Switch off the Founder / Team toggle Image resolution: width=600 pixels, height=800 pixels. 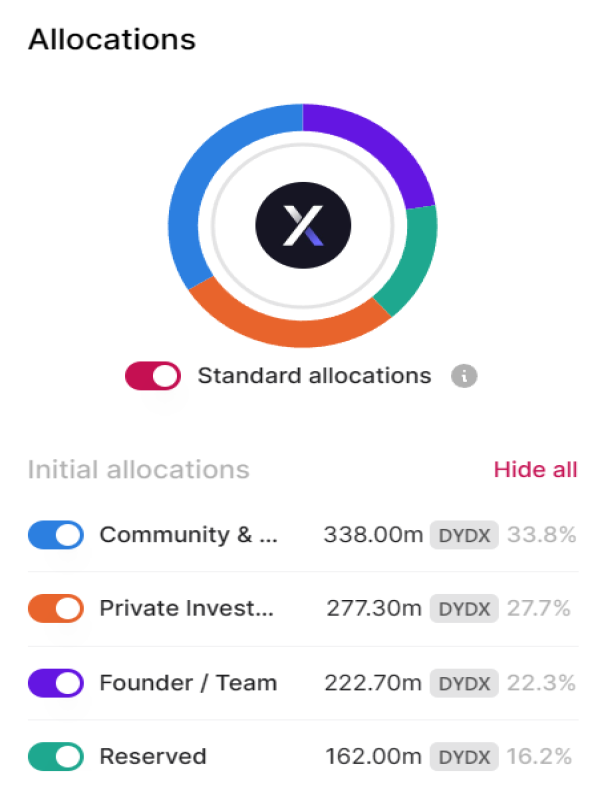point(56,683)
